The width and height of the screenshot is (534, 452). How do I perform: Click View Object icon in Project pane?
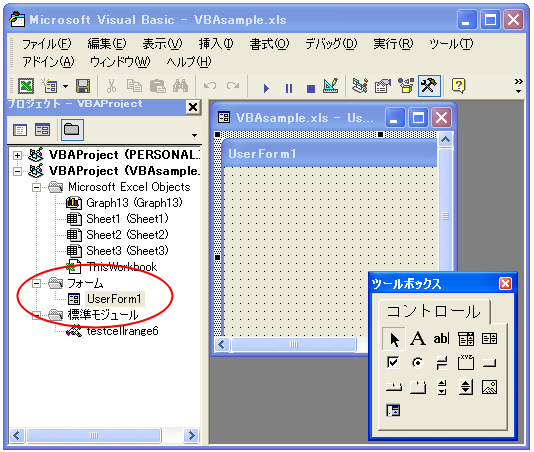[42, 130]
